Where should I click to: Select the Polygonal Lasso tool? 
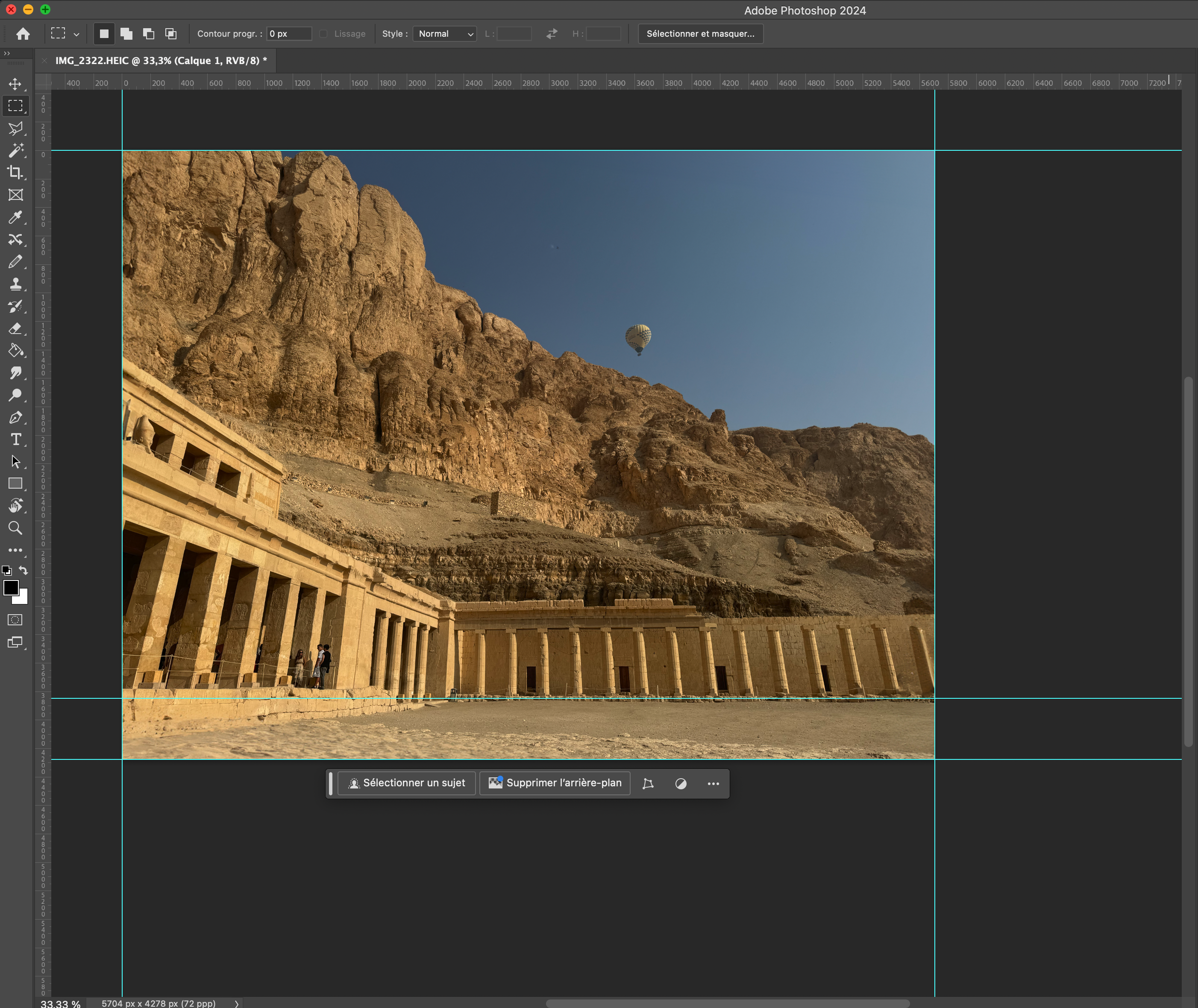[15, 129]
